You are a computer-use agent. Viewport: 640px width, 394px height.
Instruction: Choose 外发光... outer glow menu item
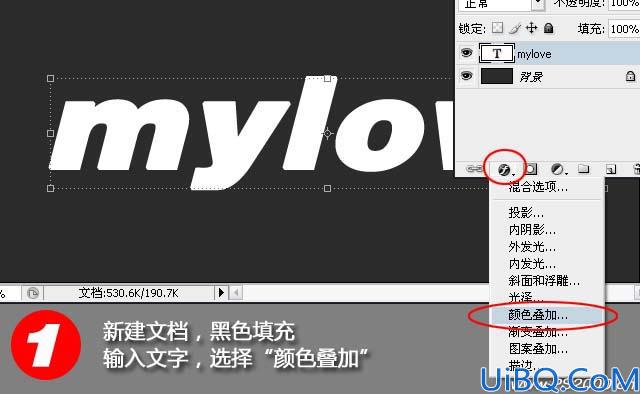(532, 247)
